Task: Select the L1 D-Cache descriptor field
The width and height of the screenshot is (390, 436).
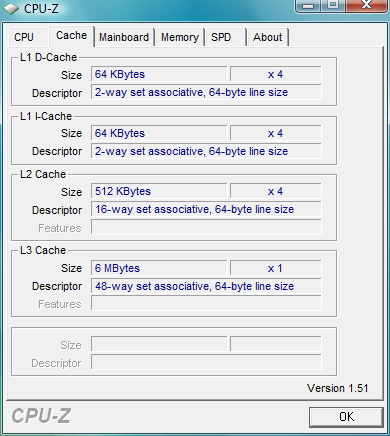Action: tap(206, 92)
